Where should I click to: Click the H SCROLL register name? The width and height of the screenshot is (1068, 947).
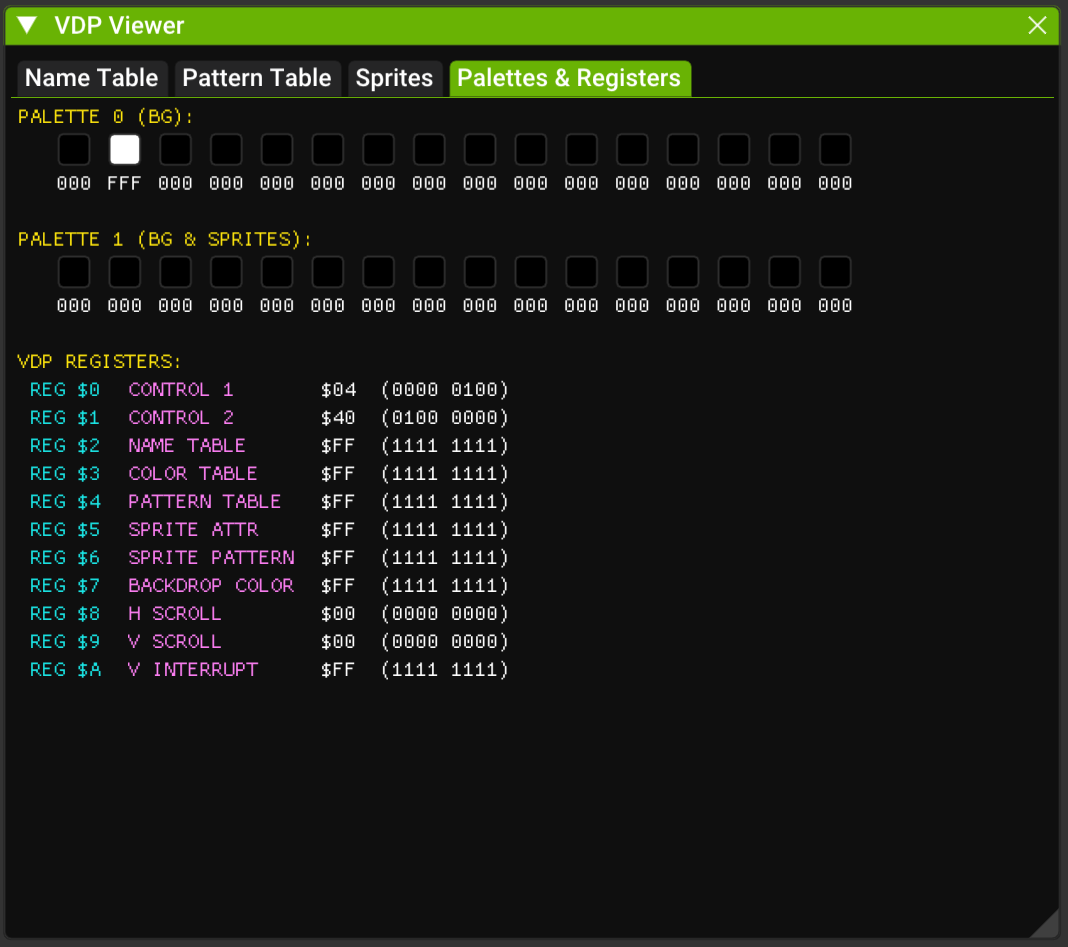point(175,613)
